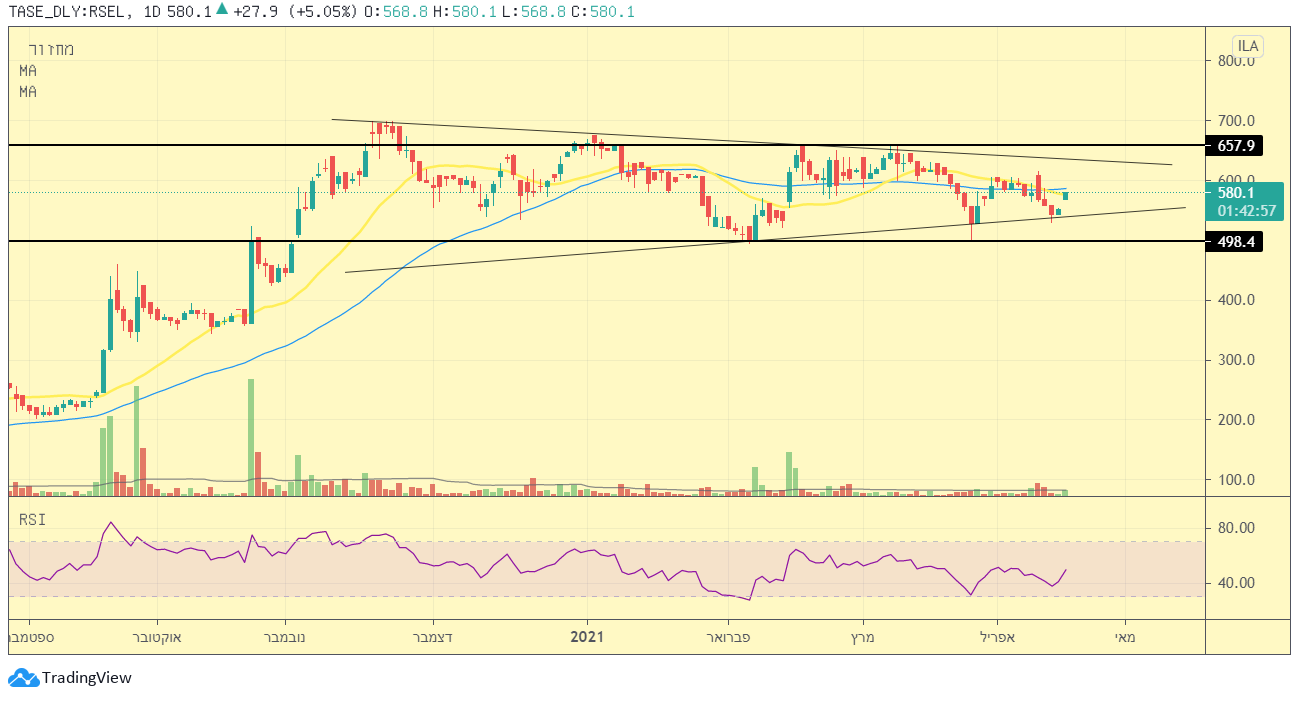Click the אפריל time axis label

996,636
